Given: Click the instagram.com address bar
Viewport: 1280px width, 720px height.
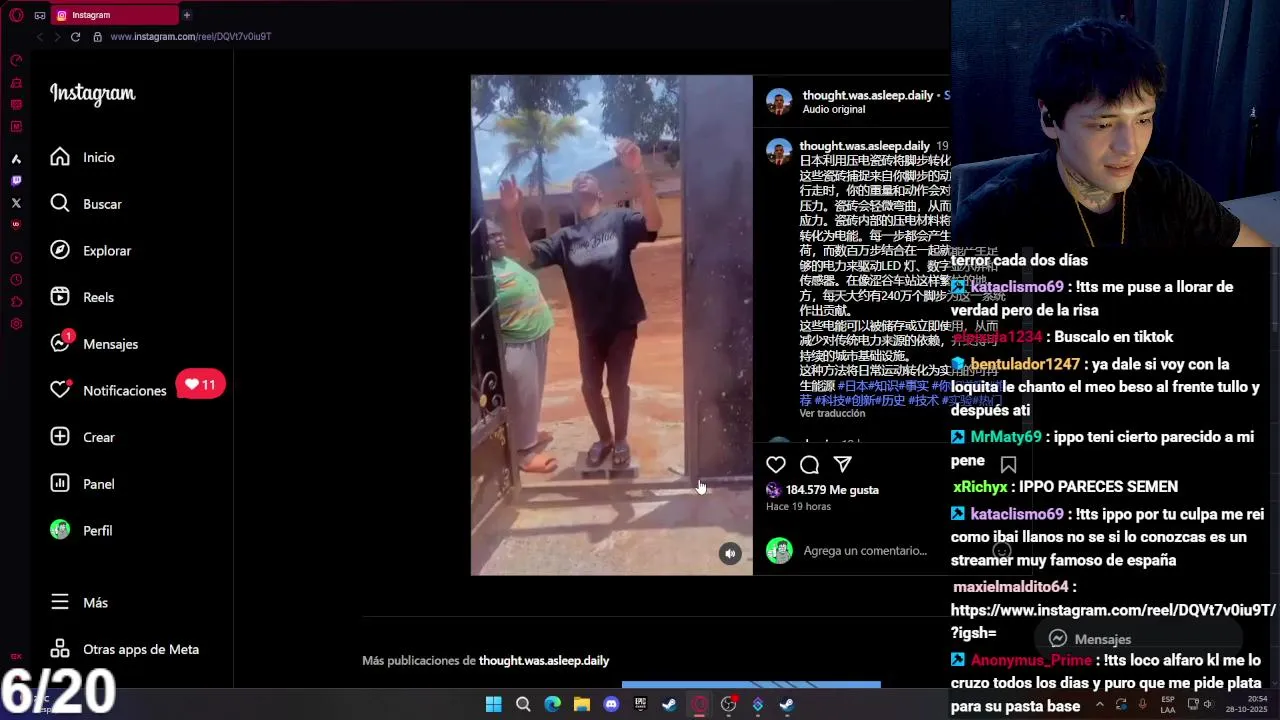Looking at the screenshot, I should 190,37.
